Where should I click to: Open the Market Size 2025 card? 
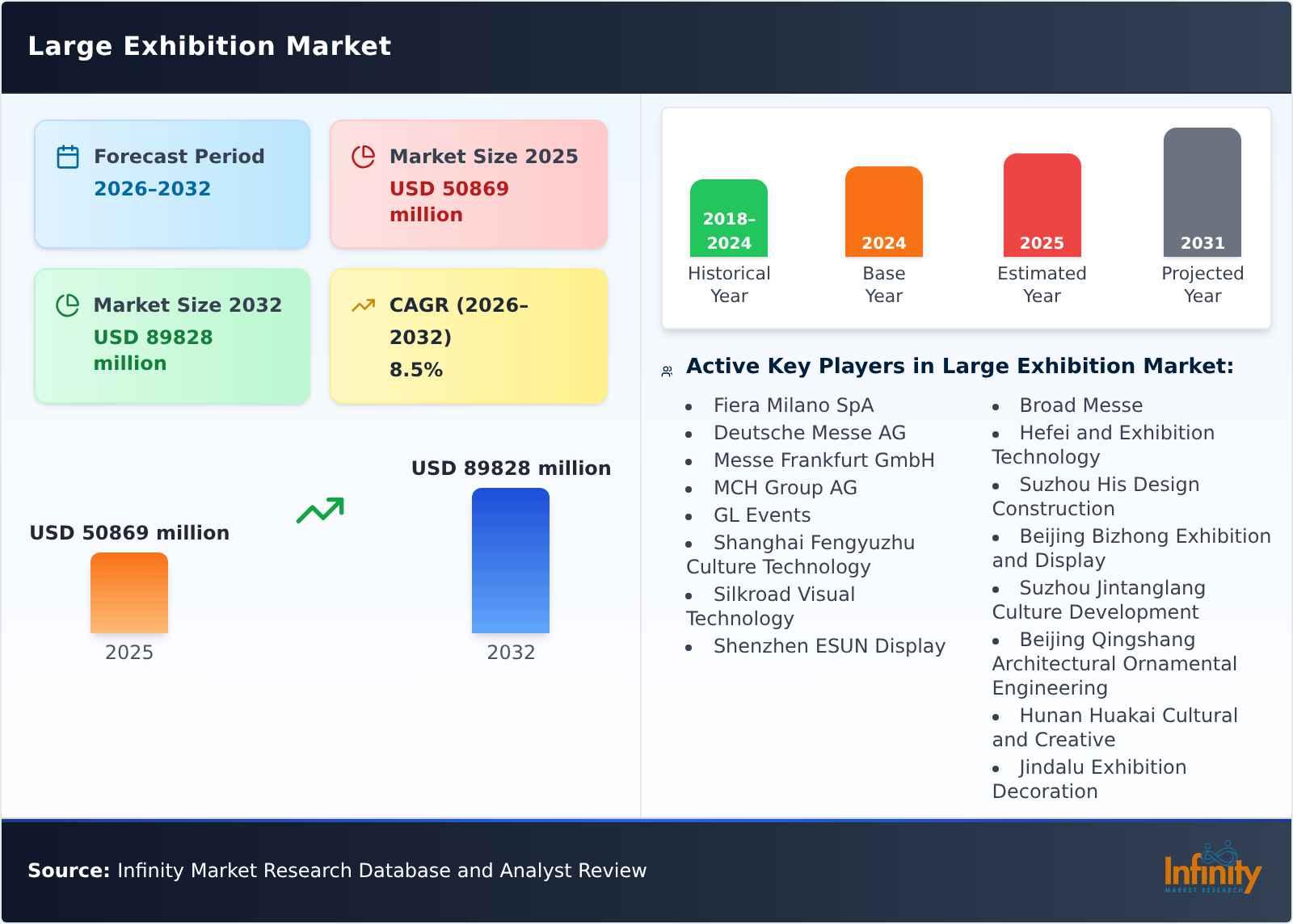(x=467, y=183)
